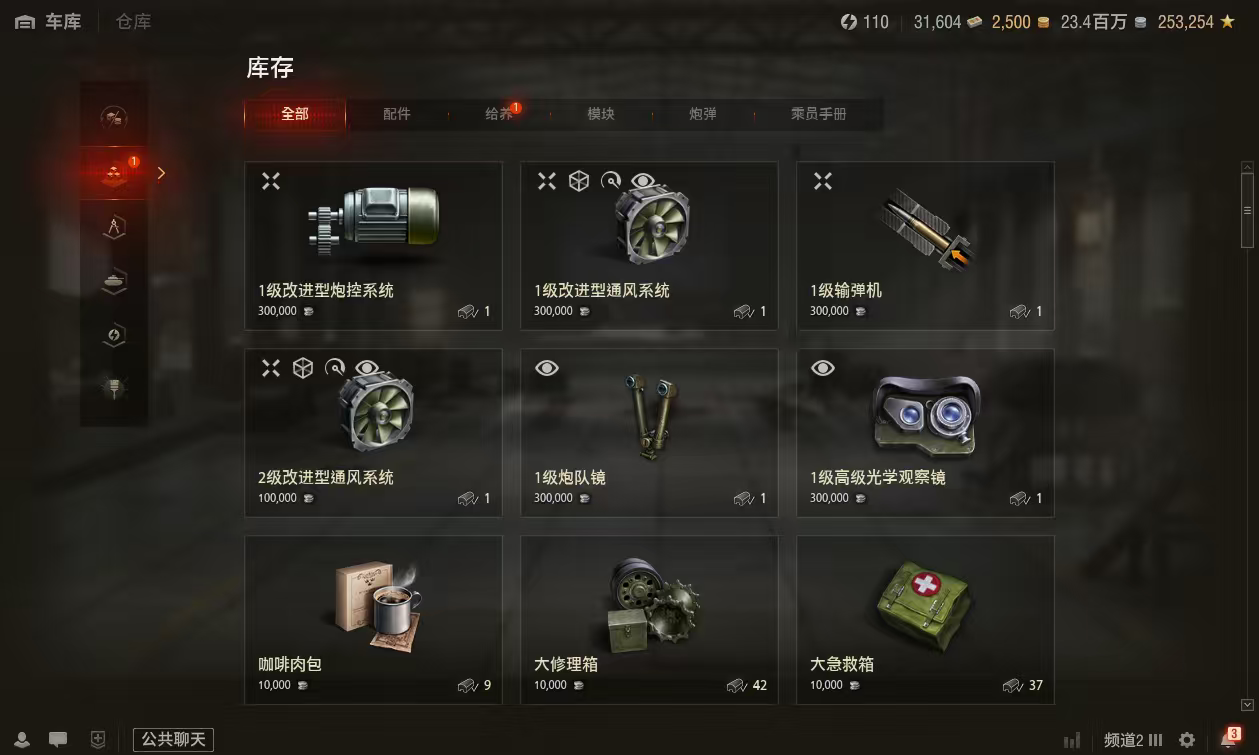Open the chat bubble icon at bottom left
Viewport: 1259px width, 755px height.
coord(58,740)
